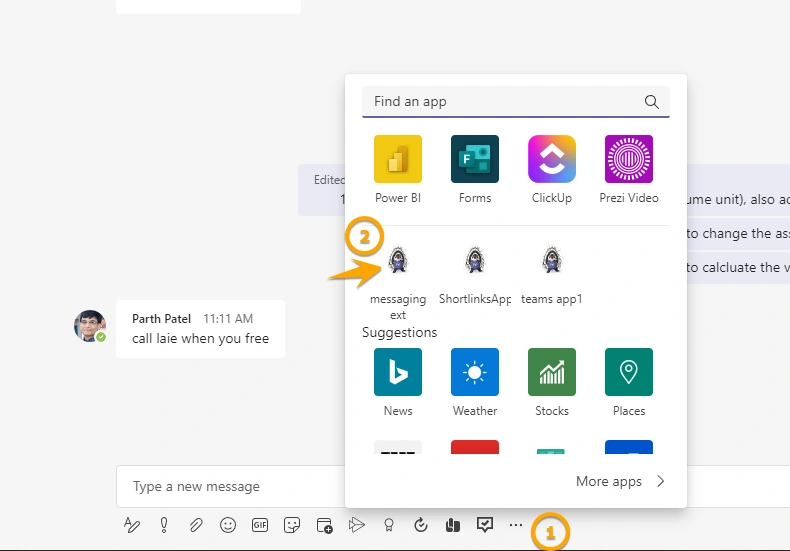Click the Edited message label
The height and width of the screenshot is (551, 790).
[330, 180]
